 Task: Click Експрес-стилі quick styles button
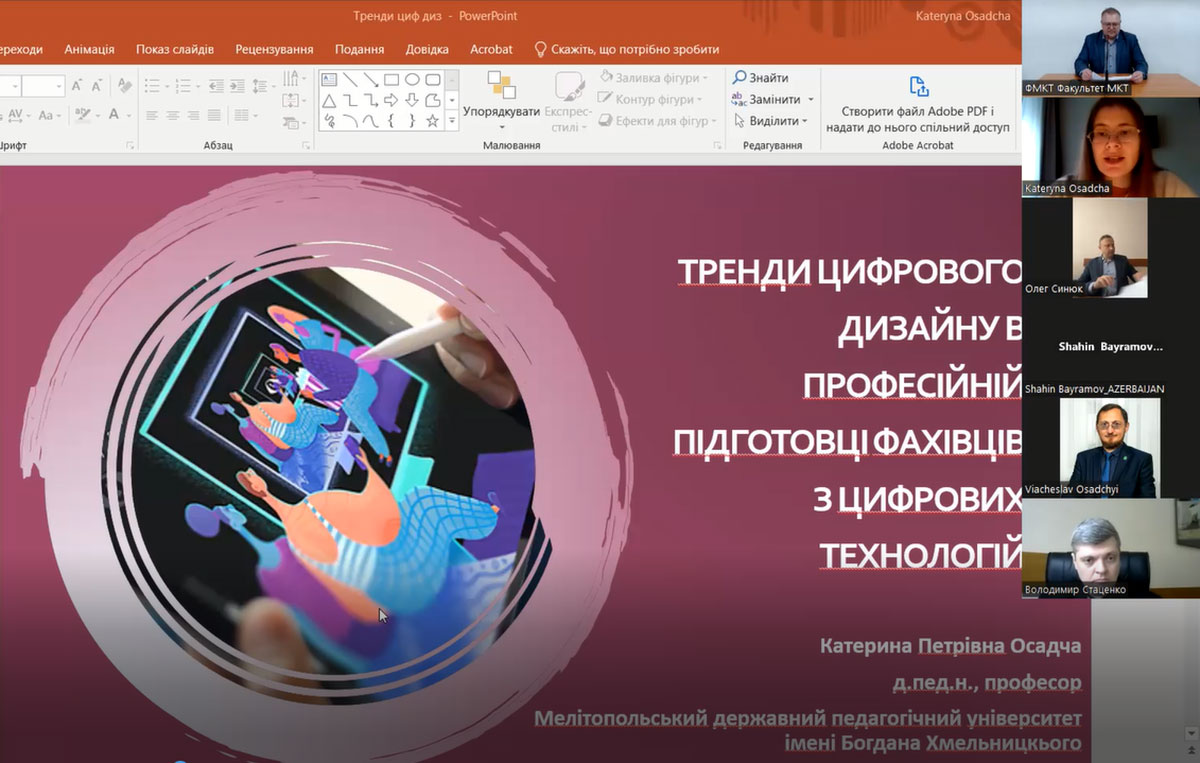coord(570,101)
